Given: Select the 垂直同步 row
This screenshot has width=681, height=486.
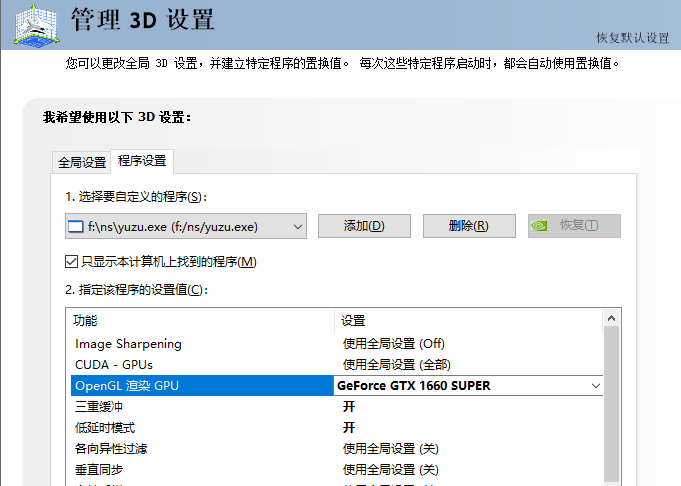Looking at the screenshot, I should [337, 469].
